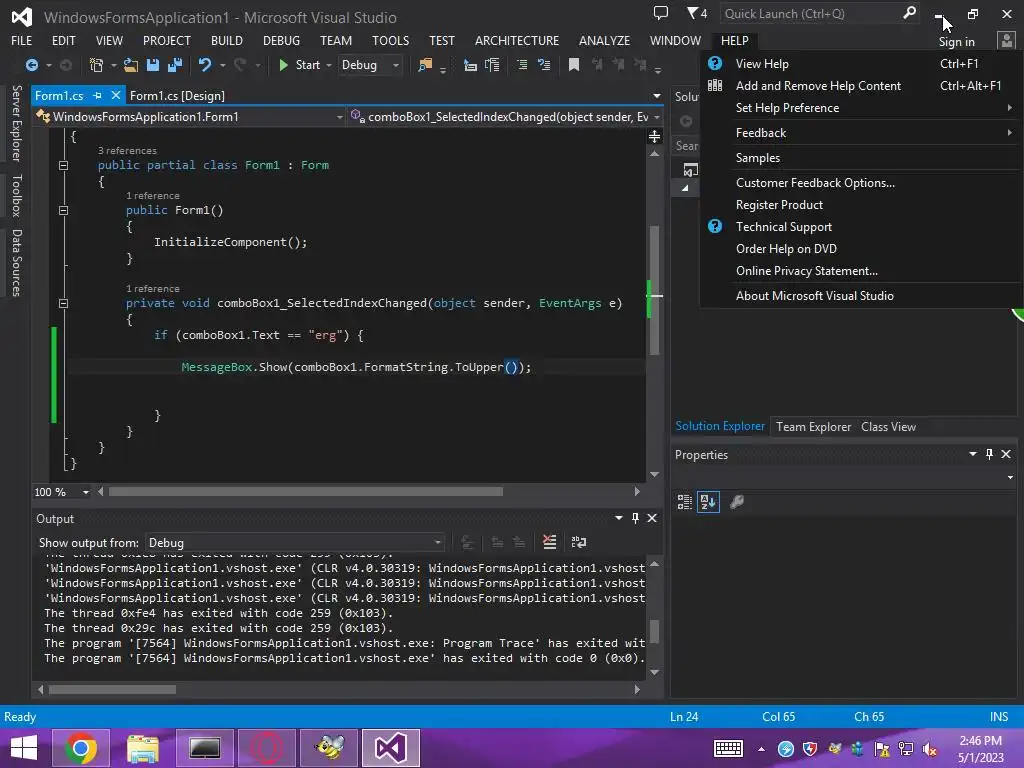The height and width of the screenshot is (768, 1024).
Task: Open the feedback speech bubble icon
Action: 661,13
